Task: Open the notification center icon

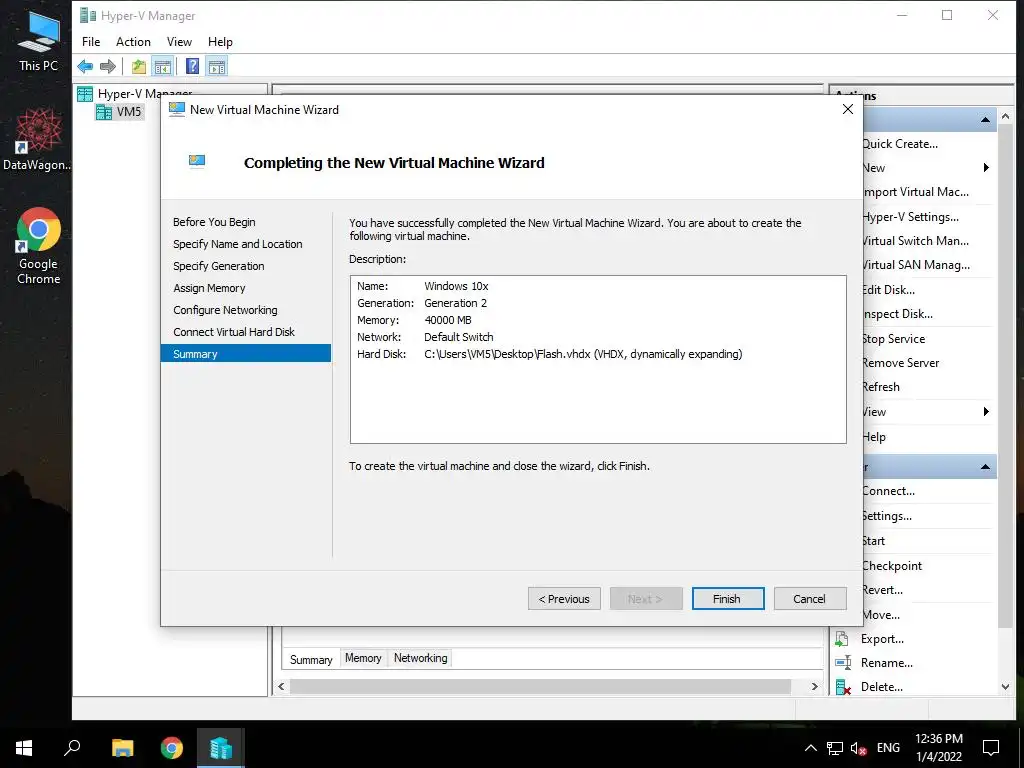Action: pyautogui.click(x=991, y=748)
